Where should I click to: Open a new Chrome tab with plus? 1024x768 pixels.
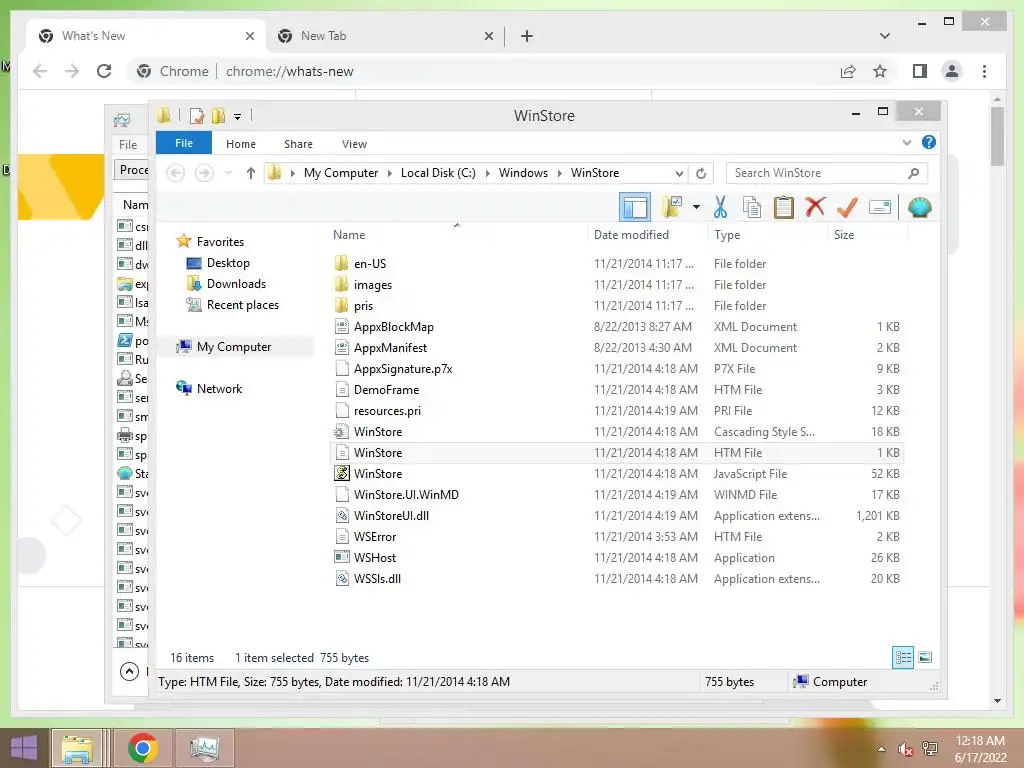coord(527,36)
